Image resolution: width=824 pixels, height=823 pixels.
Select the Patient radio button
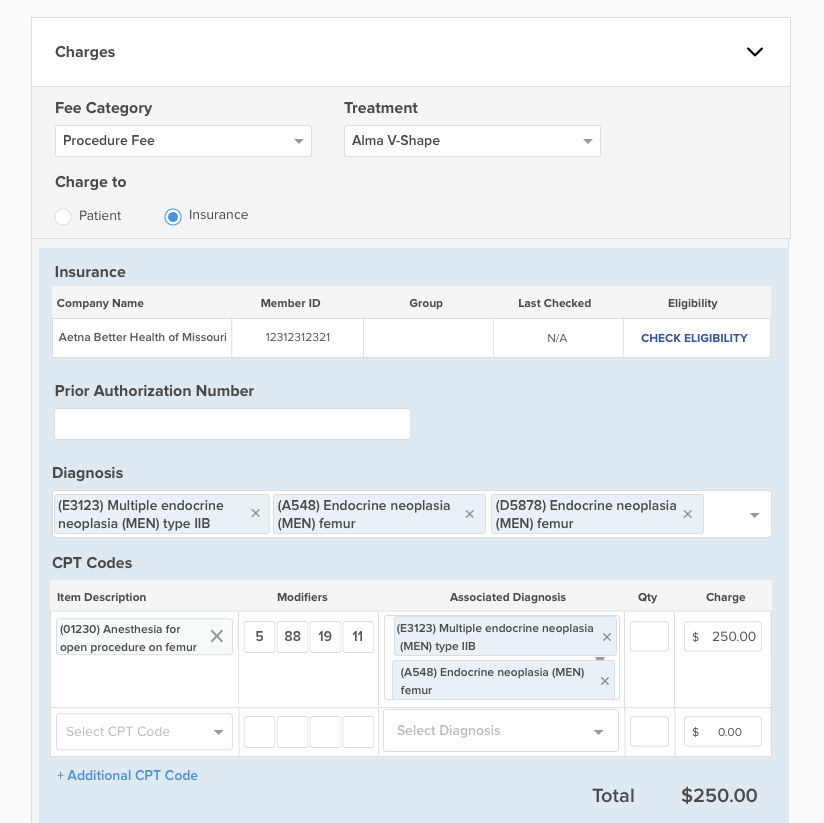point(63,216)
